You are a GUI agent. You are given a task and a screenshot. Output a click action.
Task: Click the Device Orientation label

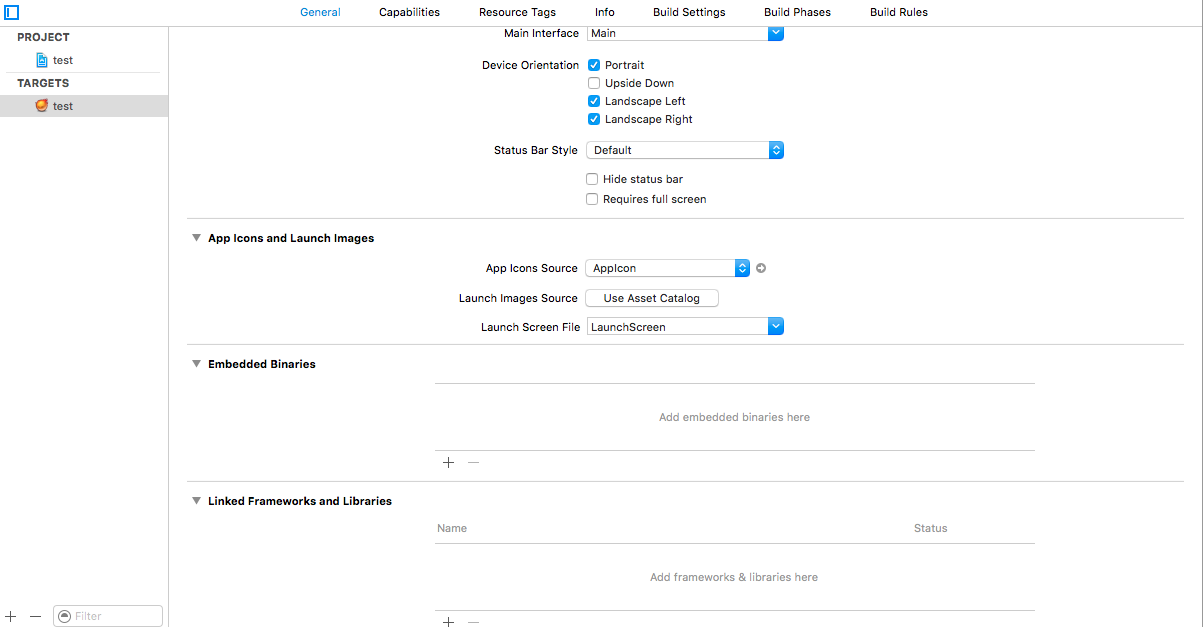[530, 65]
